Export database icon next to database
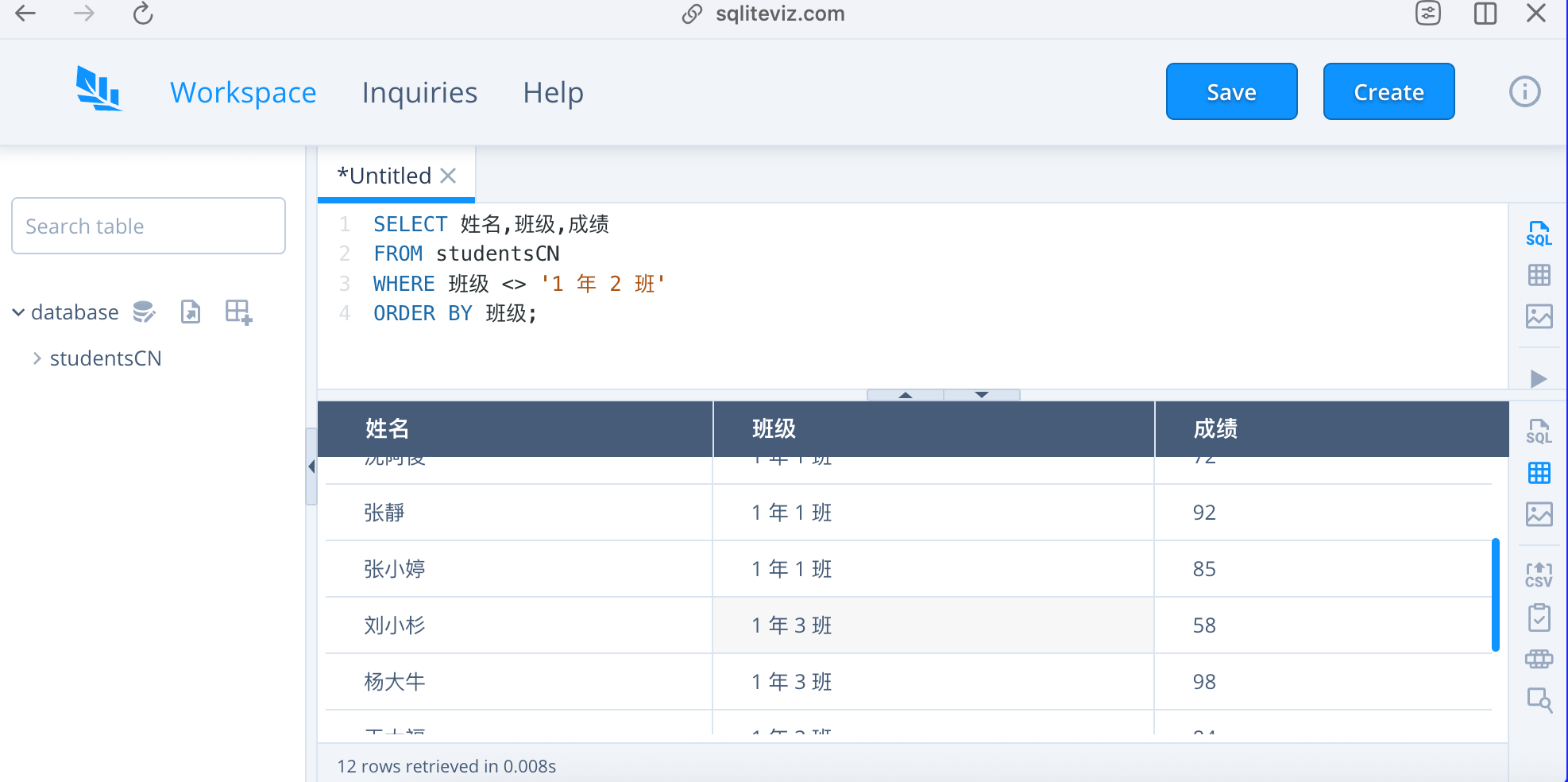Image resolution: width=1568 pixels, height=782 pixels. (191, 312)
